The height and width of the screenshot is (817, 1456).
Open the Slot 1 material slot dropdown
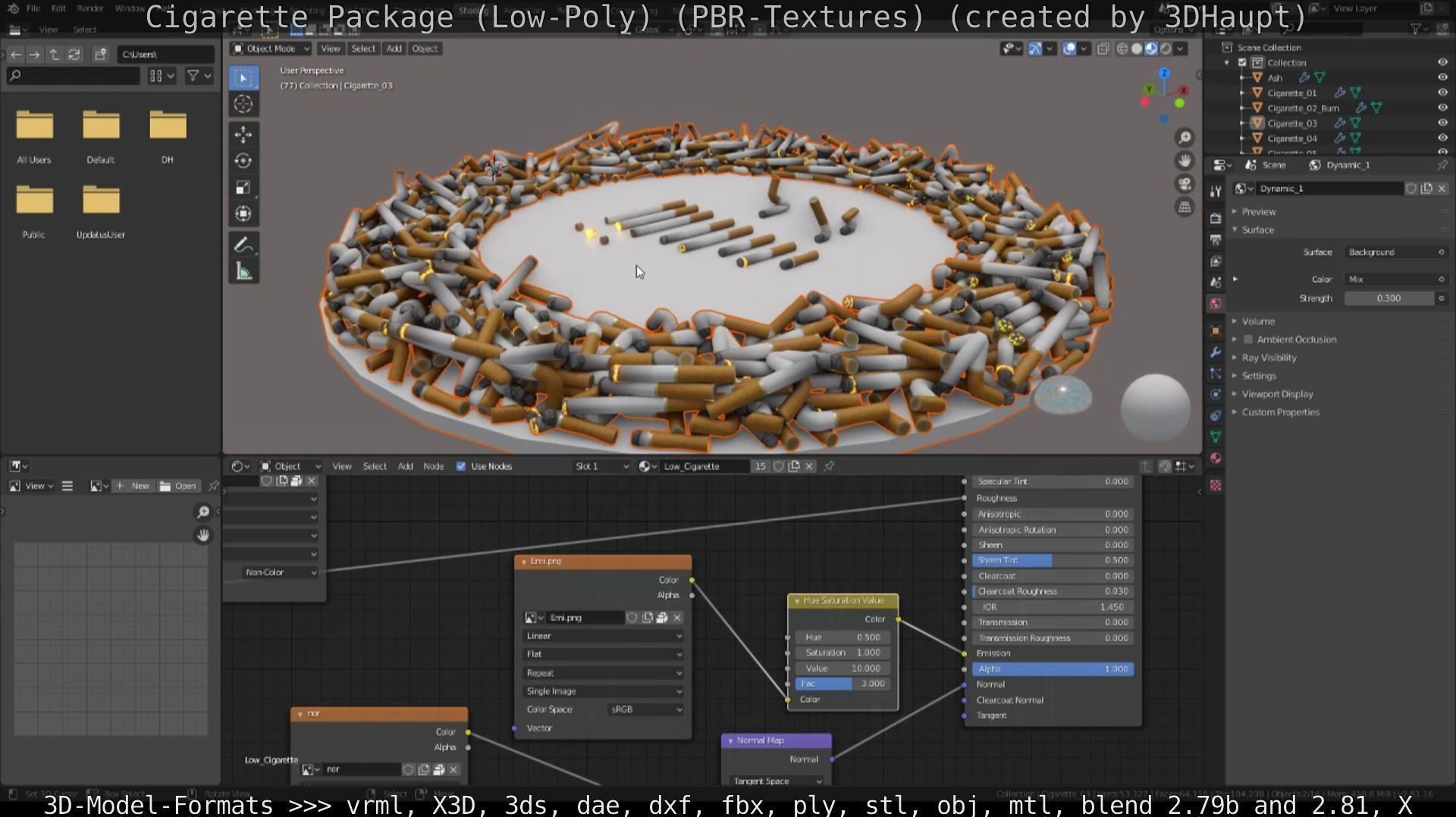tap(602, 466)
